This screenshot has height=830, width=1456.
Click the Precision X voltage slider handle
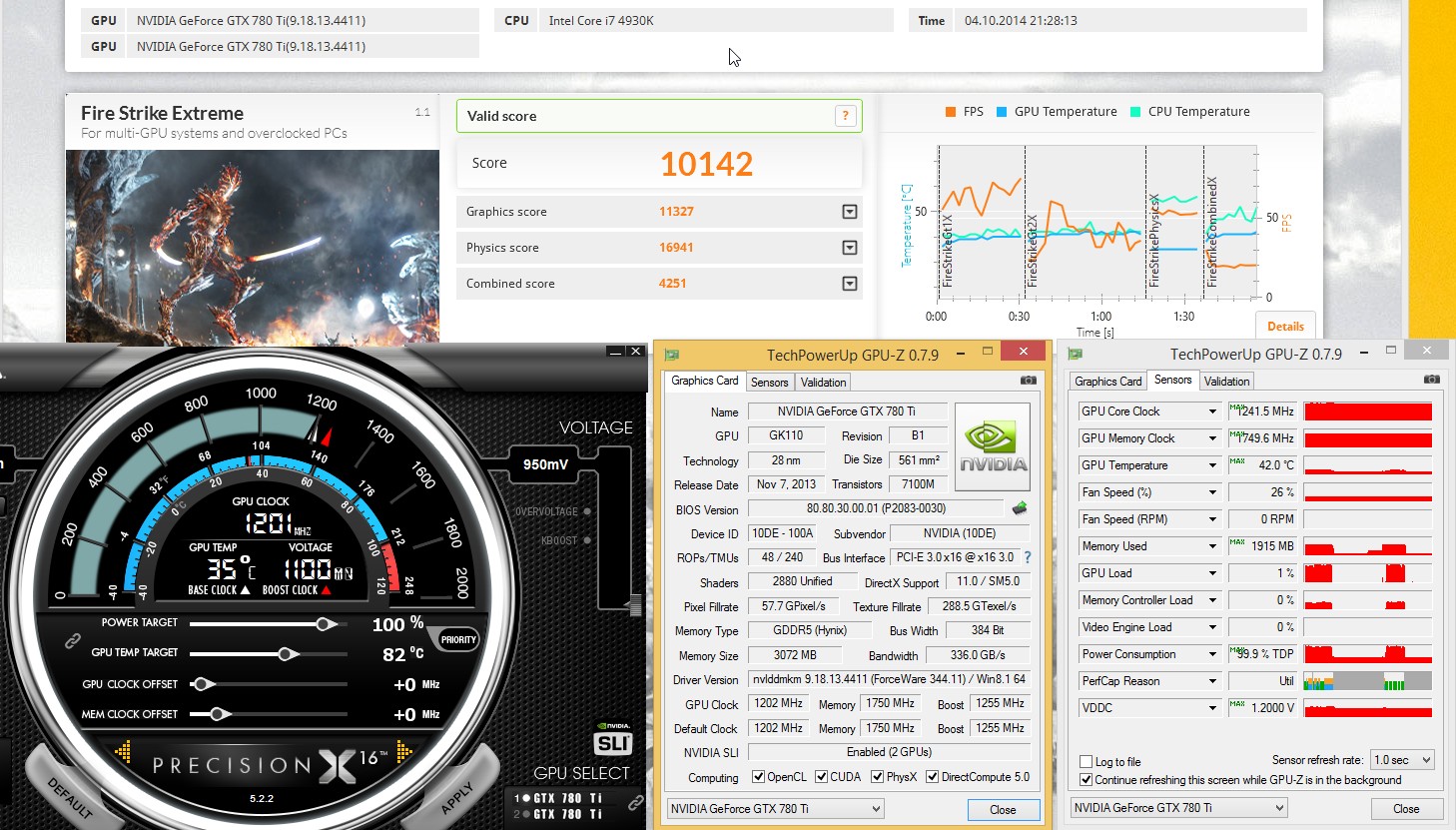(634, 604)
